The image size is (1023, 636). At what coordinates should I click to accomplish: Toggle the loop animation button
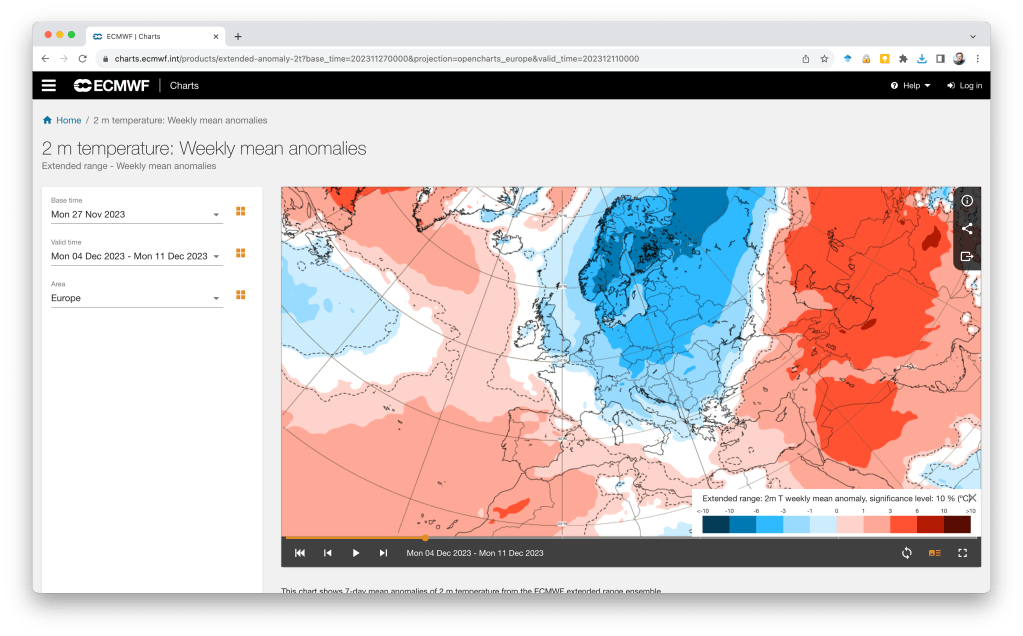[x=906, y=553]
